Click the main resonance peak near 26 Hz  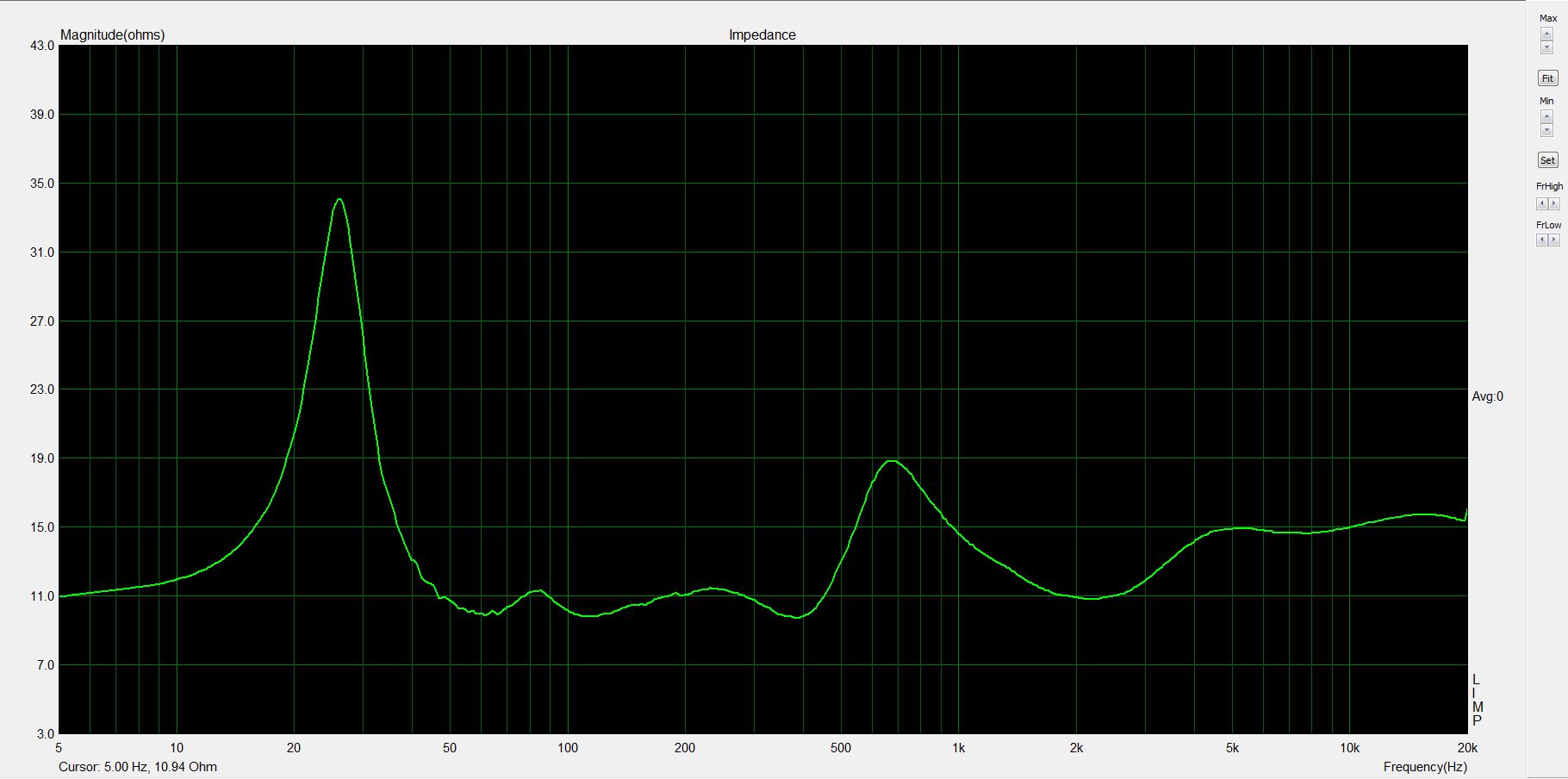(x=339, y=199)
